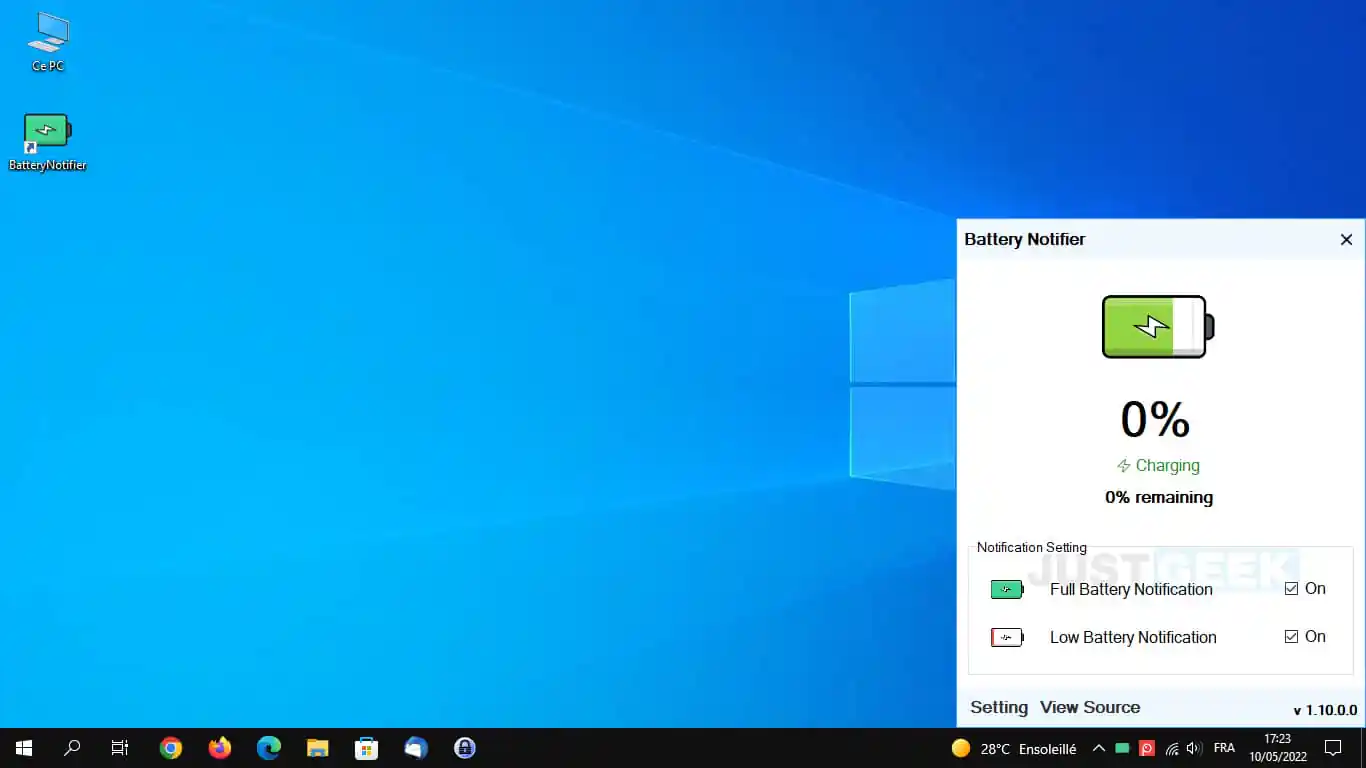Open Microsoft Edge from the taskbar

[x=269, y=748]
